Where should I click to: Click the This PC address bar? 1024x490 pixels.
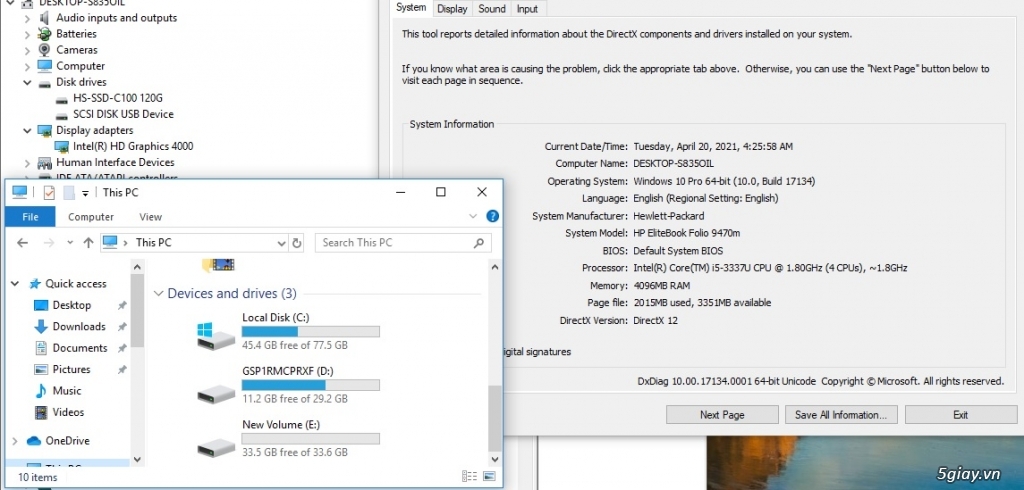(x=195, y=242)
